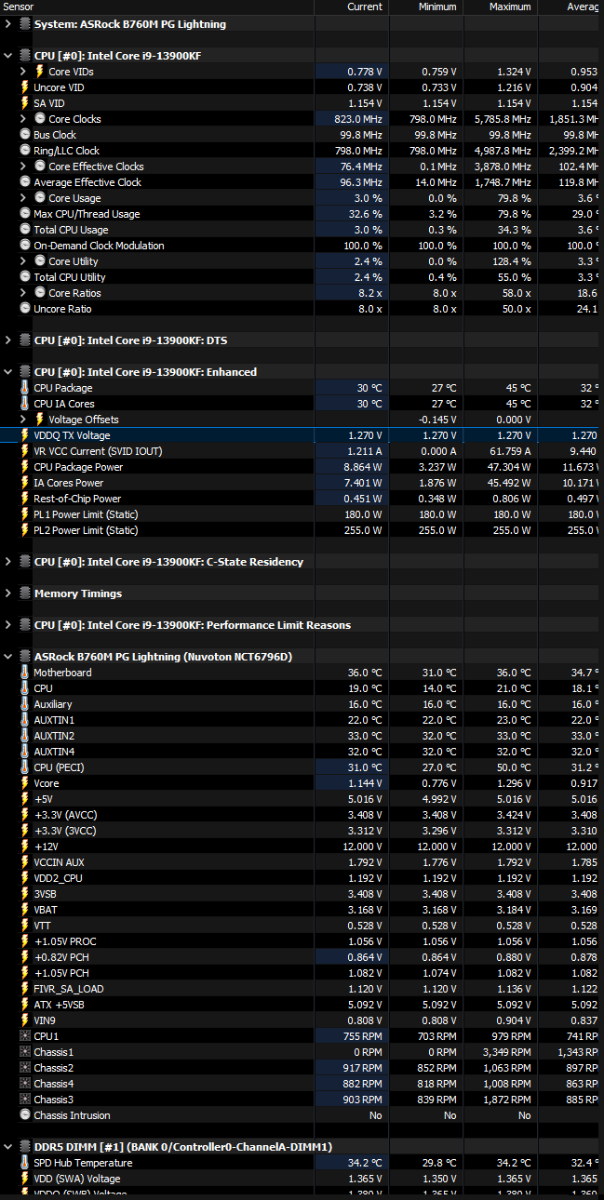
Task: Expand the Core Usage row
Action: point(24,198)
